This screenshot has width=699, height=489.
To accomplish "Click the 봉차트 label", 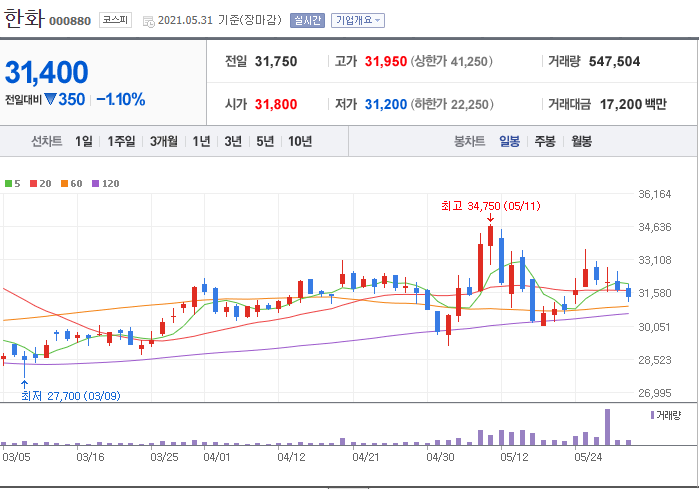I will click(x=469, y=142).
